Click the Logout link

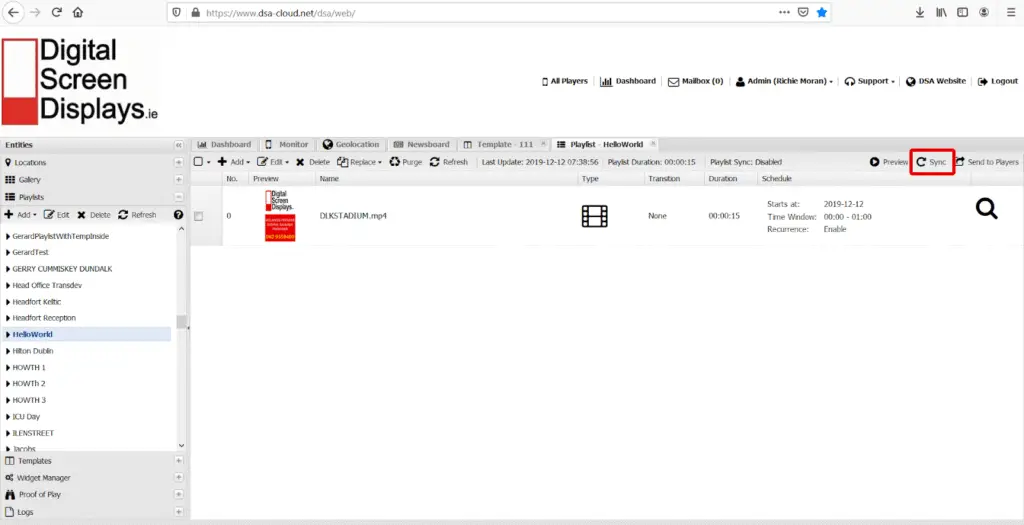(x=998, y=81)
